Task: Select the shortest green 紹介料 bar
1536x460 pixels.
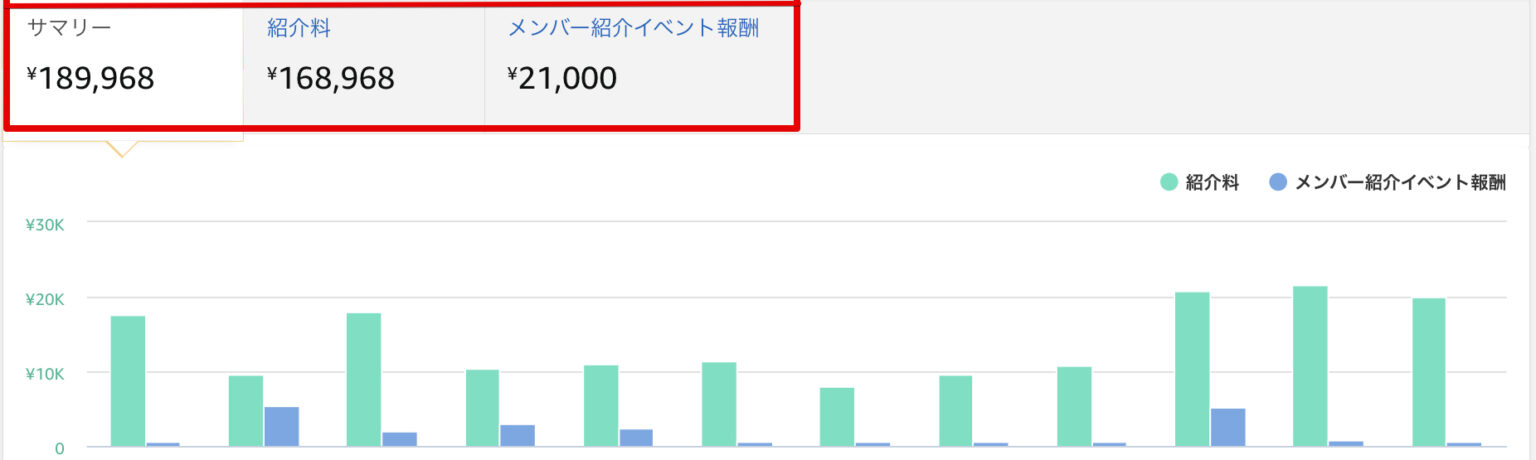Action: pyautogui.click(x=837, y=416)
